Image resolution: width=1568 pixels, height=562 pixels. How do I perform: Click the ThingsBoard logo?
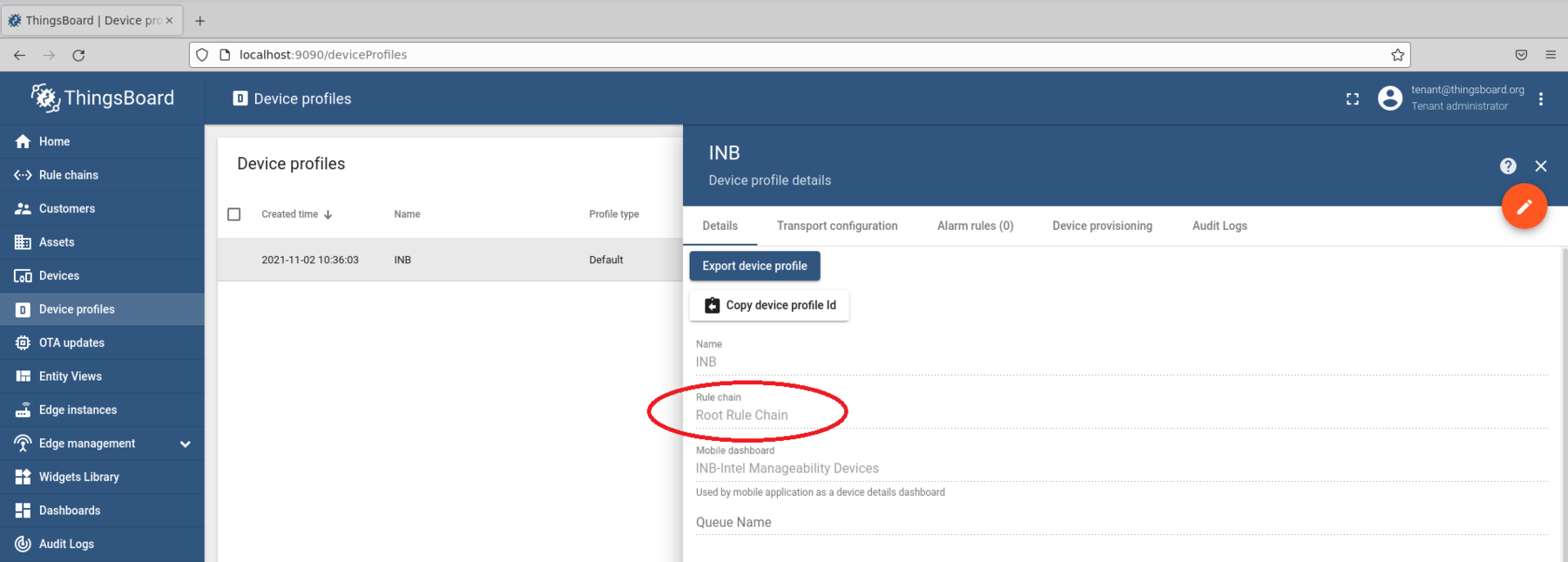click(x=102, y=98)
